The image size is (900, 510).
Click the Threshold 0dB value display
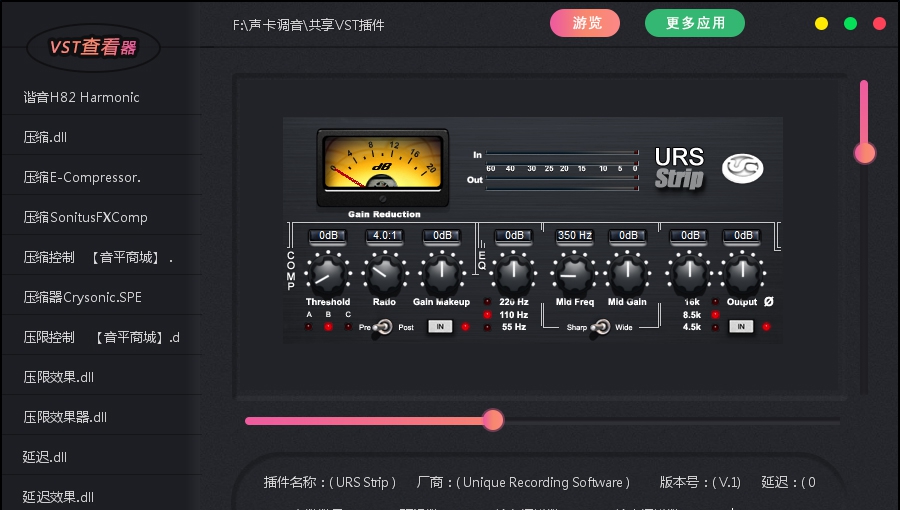328,235
